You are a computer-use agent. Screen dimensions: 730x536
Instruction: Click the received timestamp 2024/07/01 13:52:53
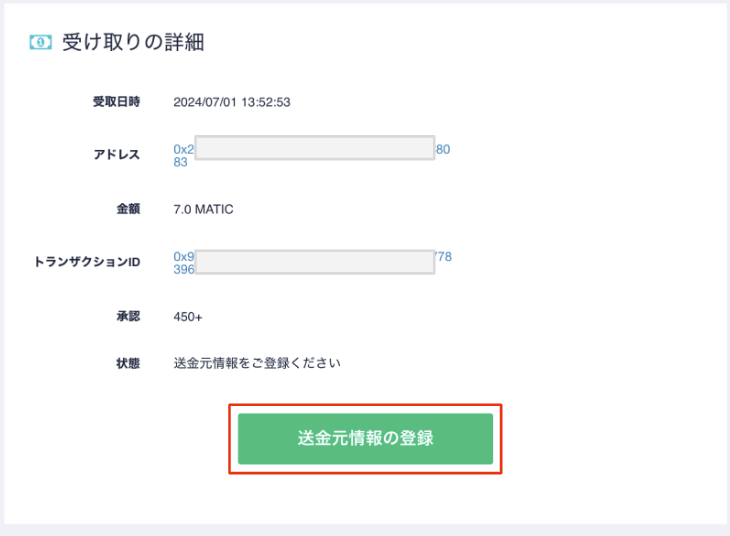click(x=232, y=101)
